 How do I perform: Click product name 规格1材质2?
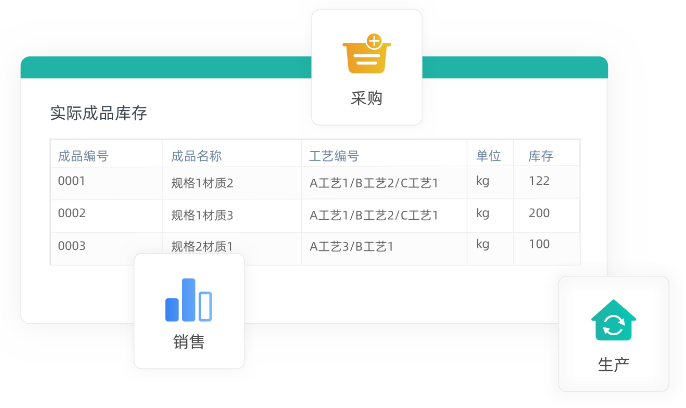[x=202, y=183]
